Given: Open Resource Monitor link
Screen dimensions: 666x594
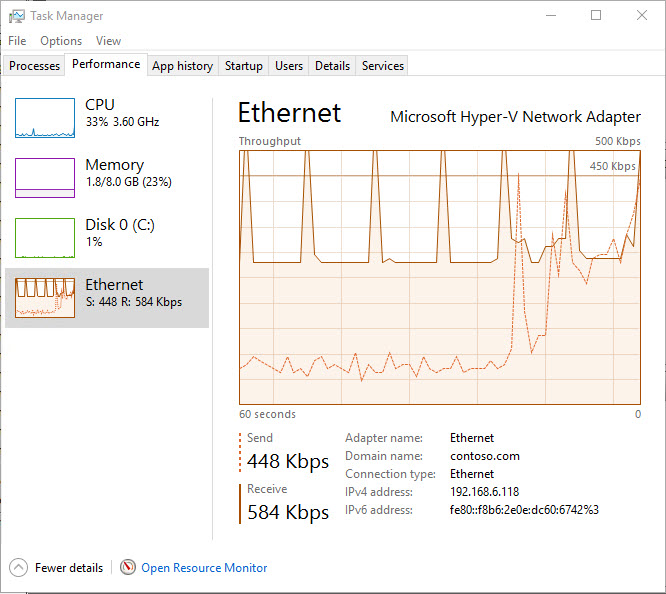Looking at the screenshot, I should [204, 568].
